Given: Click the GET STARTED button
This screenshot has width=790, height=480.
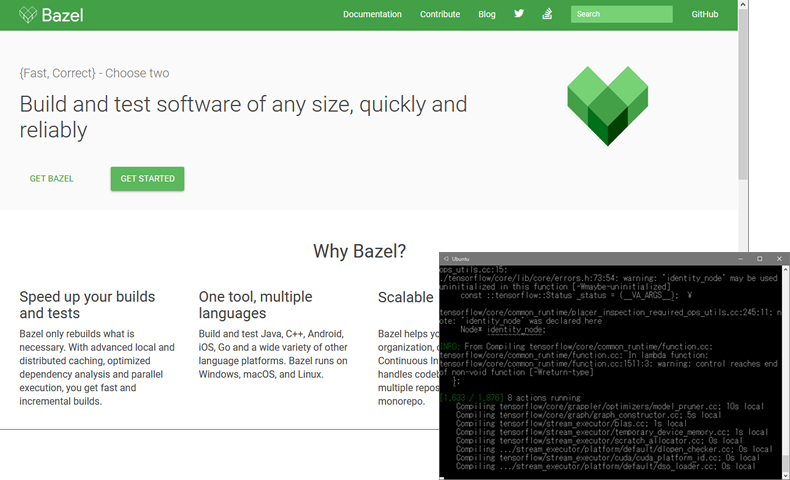Looking at the screenshot, I should (148, 179).
